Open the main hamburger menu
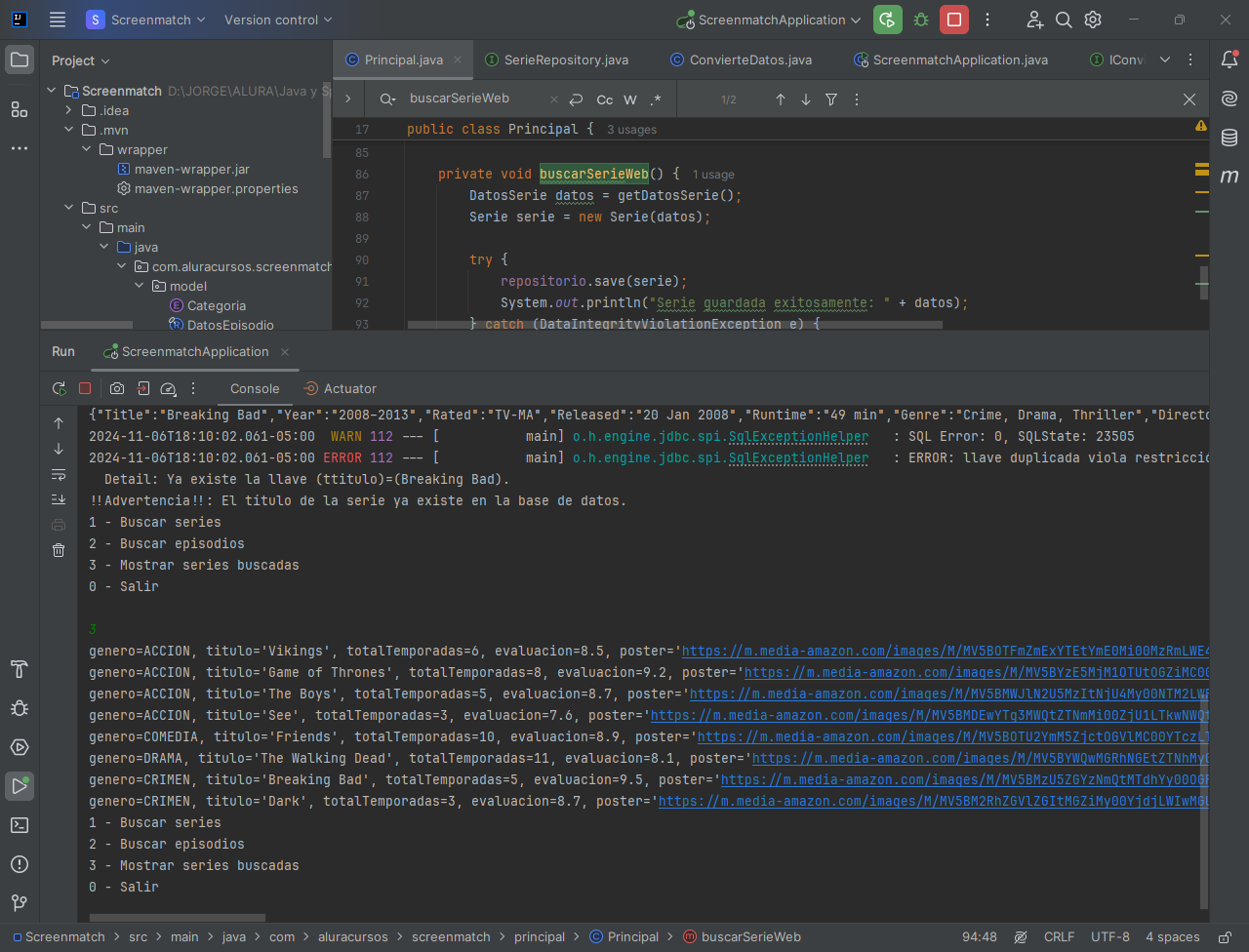1249x952 pixels. pos(58,20)
